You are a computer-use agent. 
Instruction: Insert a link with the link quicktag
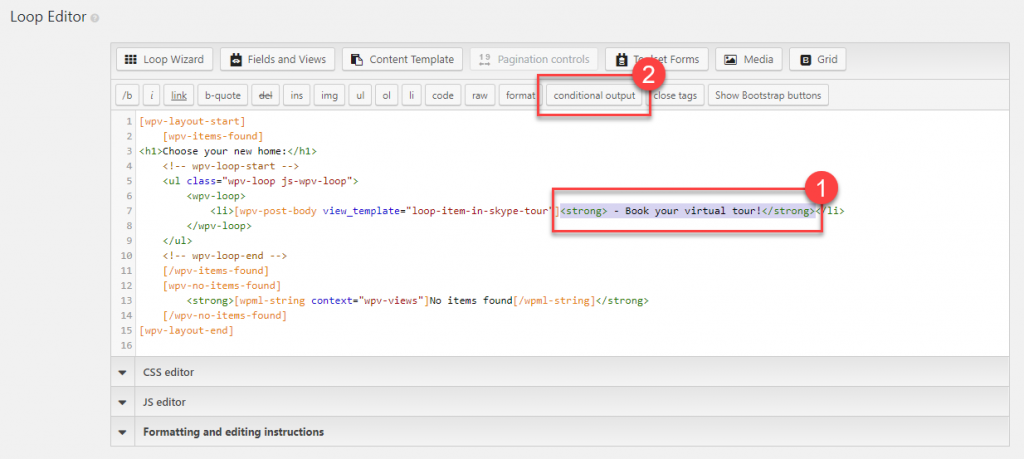tap(179, 95)
